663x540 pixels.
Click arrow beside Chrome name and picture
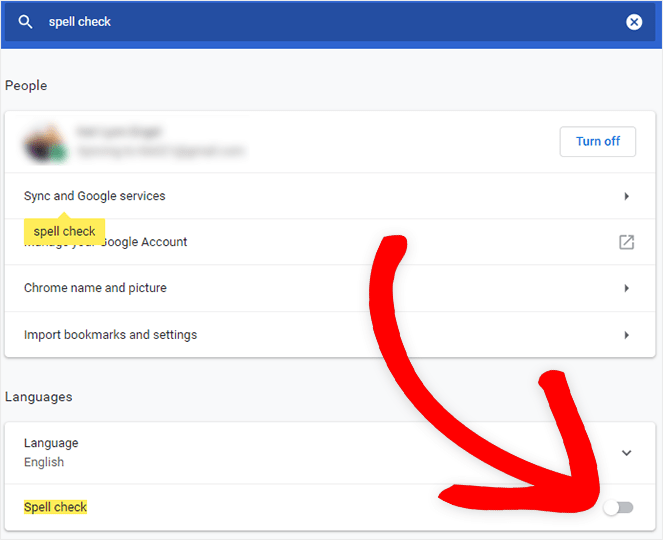point(626,288)
